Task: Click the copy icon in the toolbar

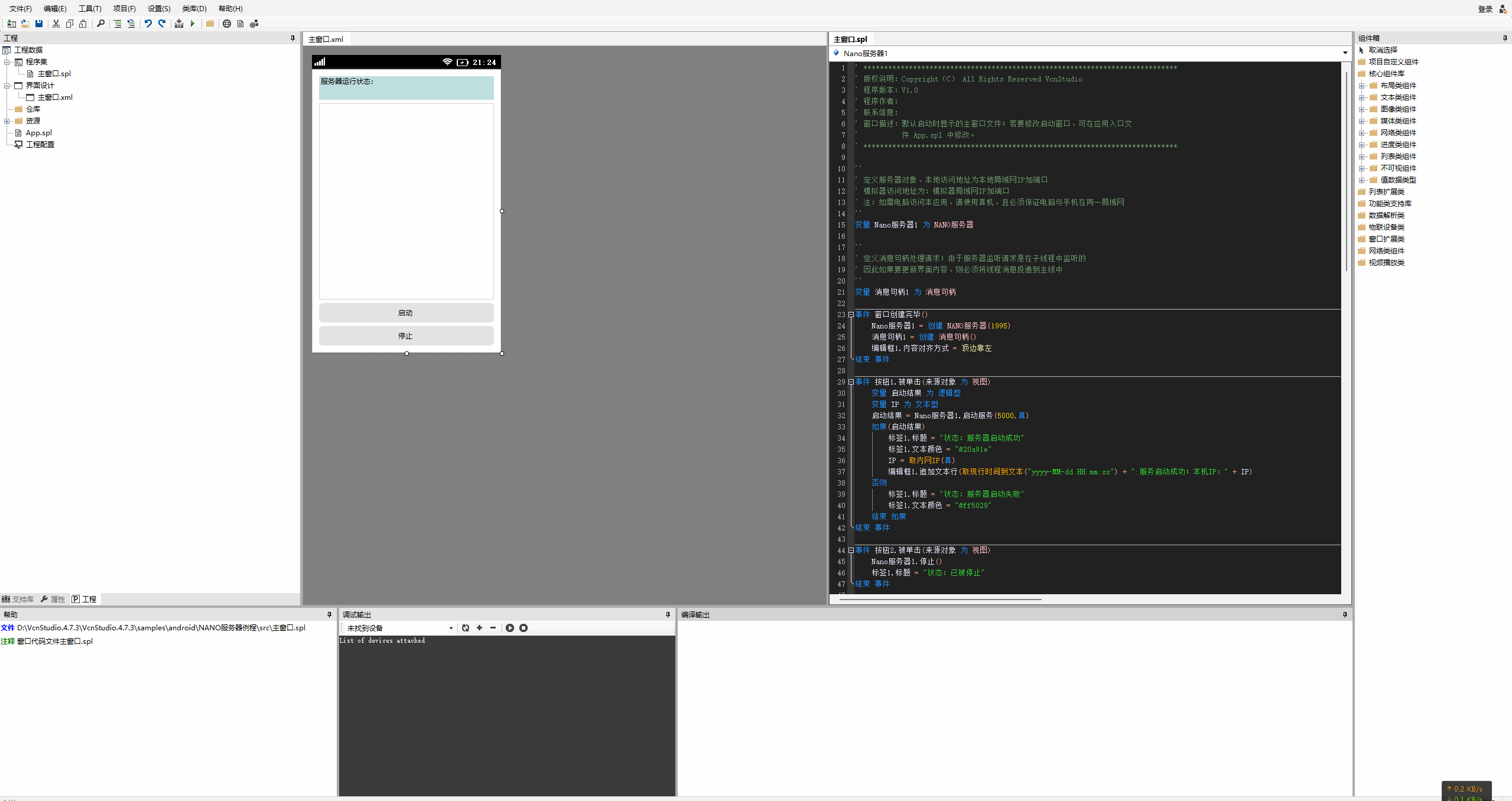Action: coord(70,24)
